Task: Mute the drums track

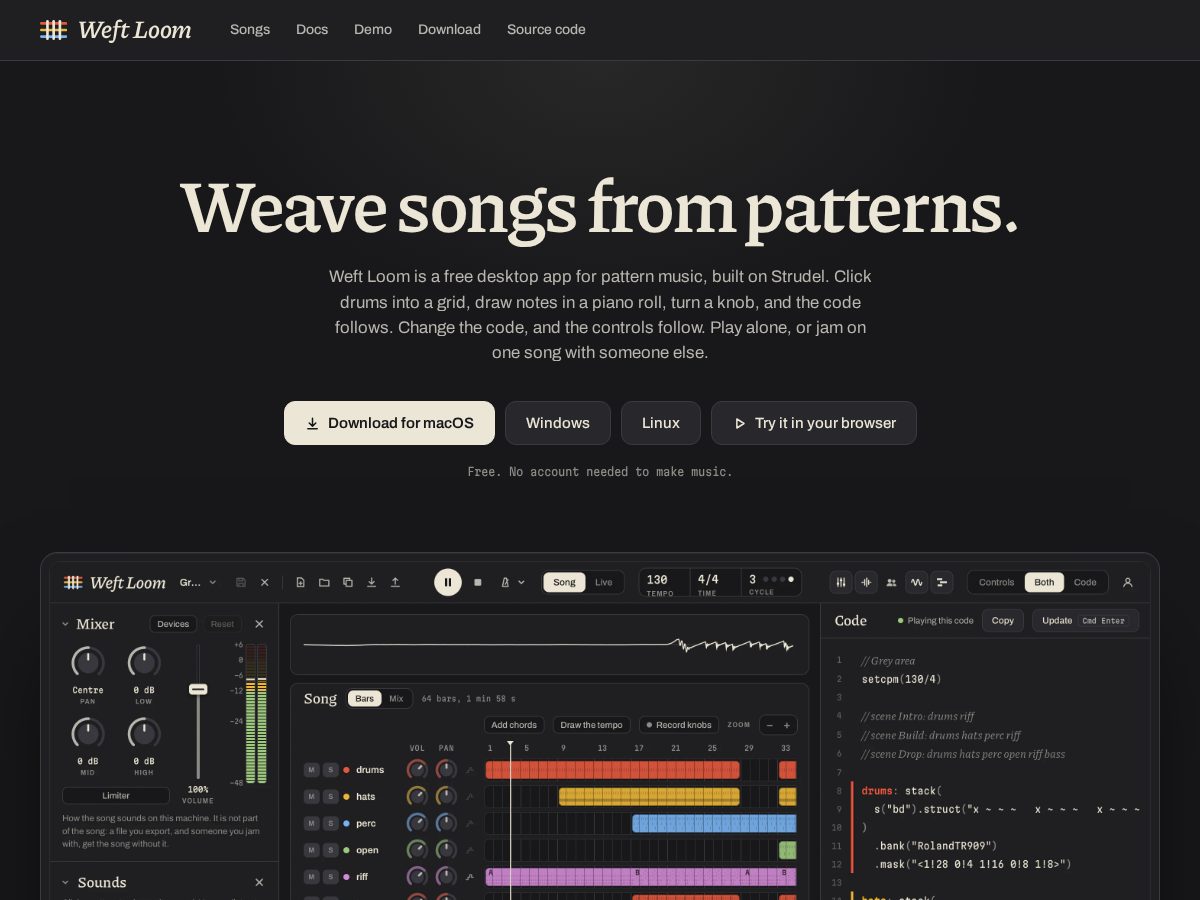Action: [x=312, y=770]
